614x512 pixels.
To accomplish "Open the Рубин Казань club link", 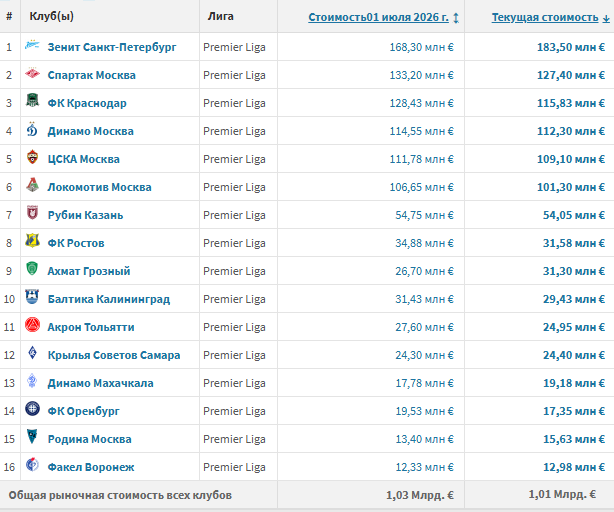I will tap(85, 215).
